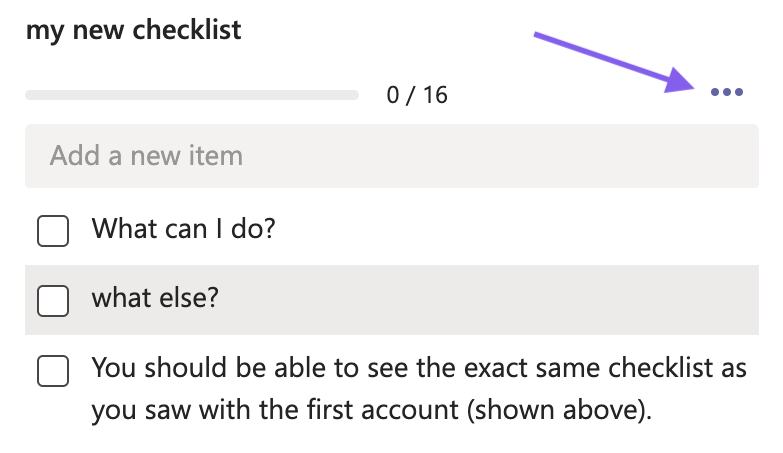Focus the "Add a new item" field
The image size is (783, 453).
[x=391, y=156]
